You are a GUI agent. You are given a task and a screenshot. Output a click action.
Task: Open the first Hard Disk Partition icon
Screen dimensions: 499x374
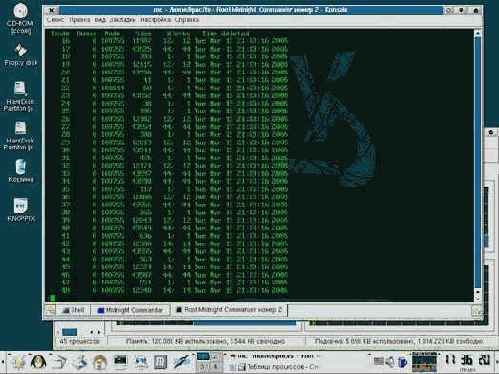click(19, 97)
